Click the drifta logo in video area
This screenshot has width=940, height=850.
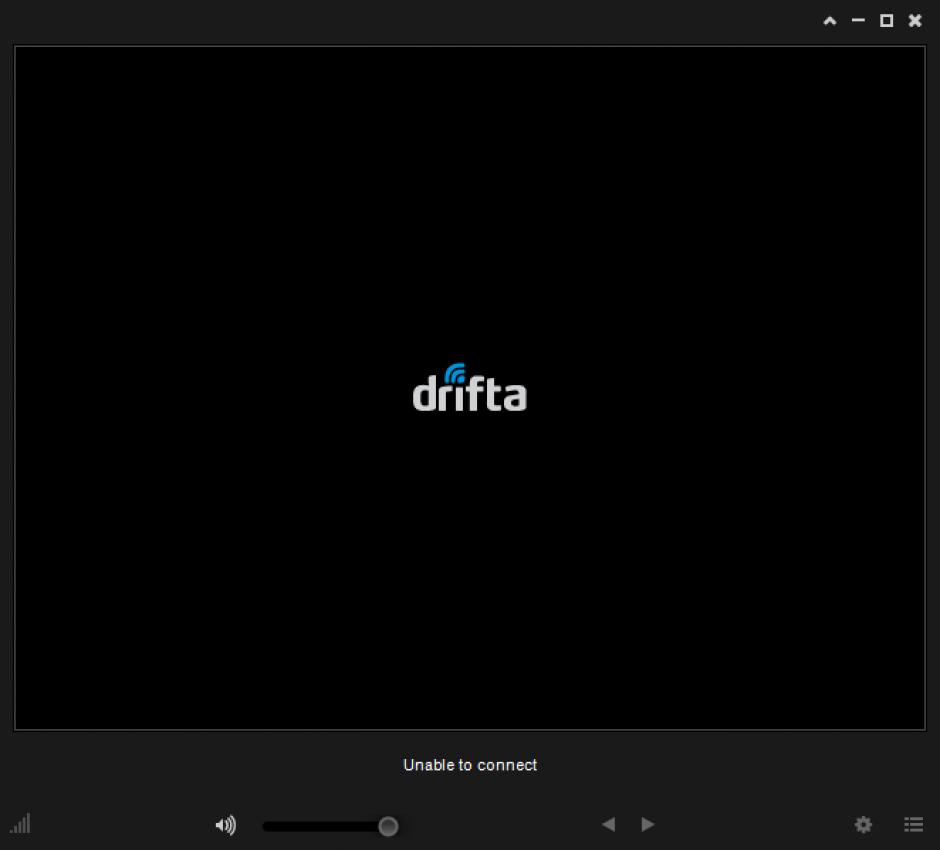tap(469, 388)
